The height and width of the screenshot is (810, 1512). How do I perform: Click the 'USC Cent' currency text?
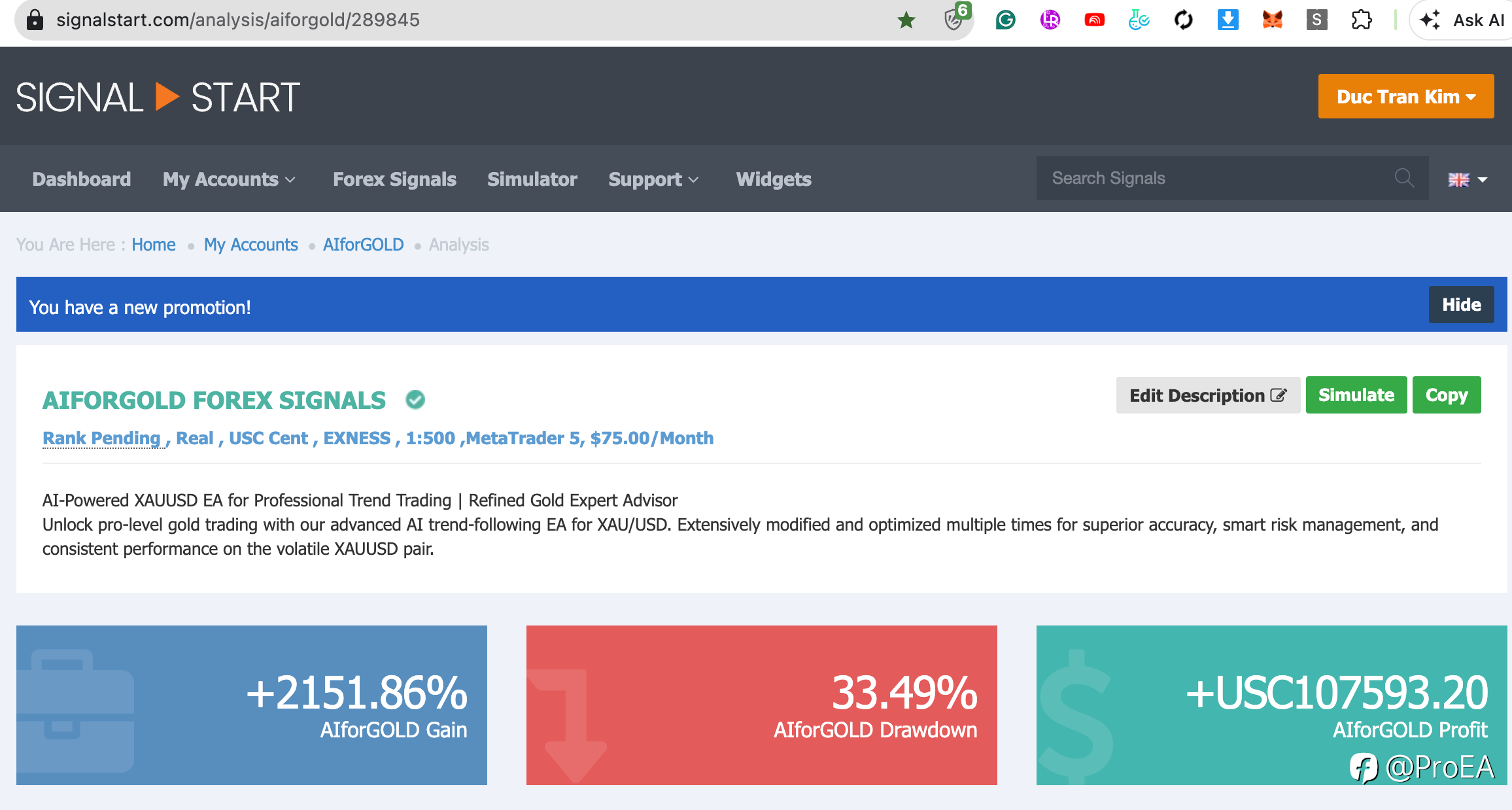pyautogui.click(x=268, y=438)
